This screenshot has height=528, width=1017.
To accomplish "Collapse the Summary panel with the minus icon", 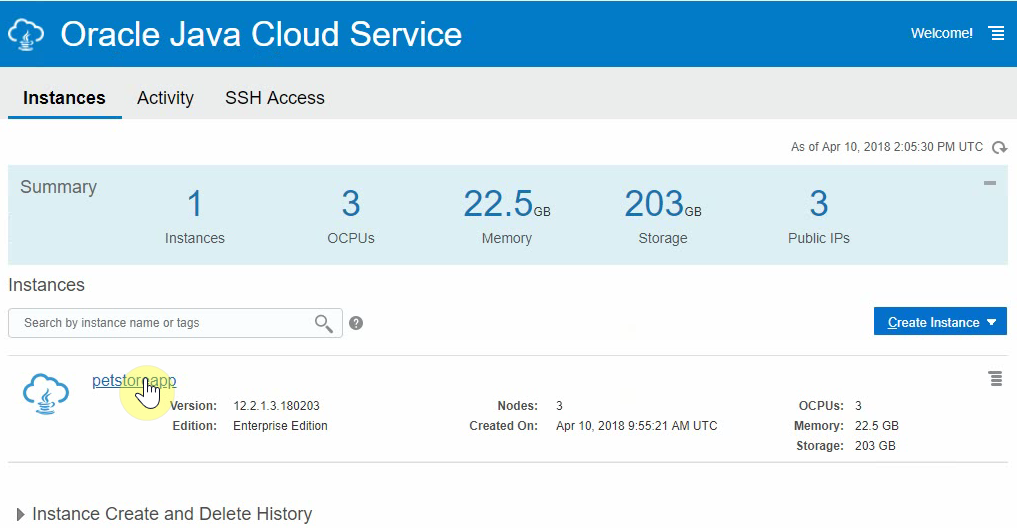I will tap(990, 184).
